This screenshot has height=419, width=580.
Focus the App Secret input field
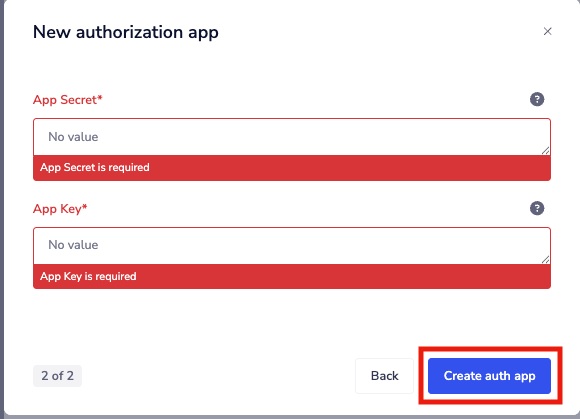tap(292, 137)
